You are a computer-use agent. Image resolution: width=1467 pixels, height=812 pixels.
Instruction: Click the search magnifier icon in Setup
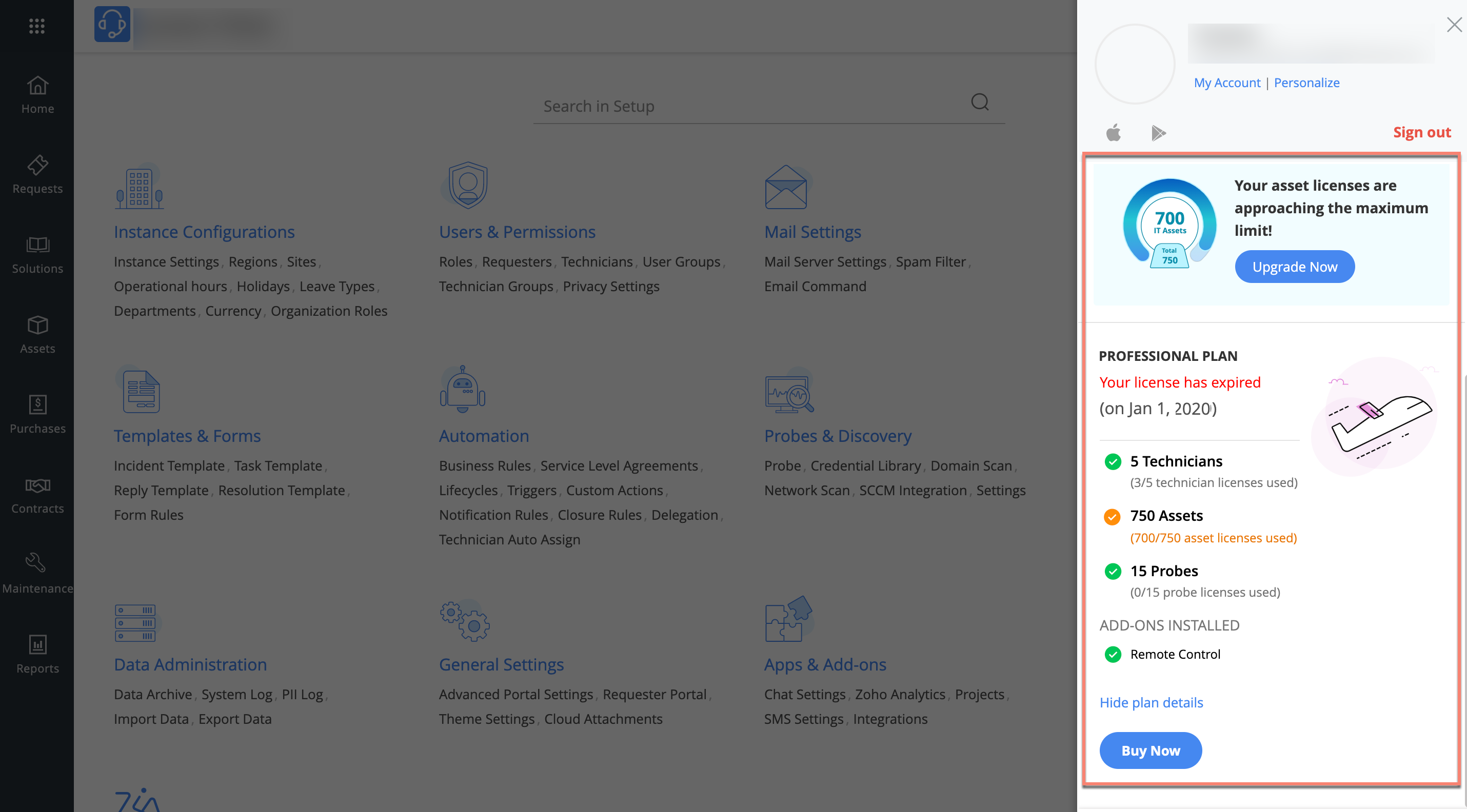[980, 103]
